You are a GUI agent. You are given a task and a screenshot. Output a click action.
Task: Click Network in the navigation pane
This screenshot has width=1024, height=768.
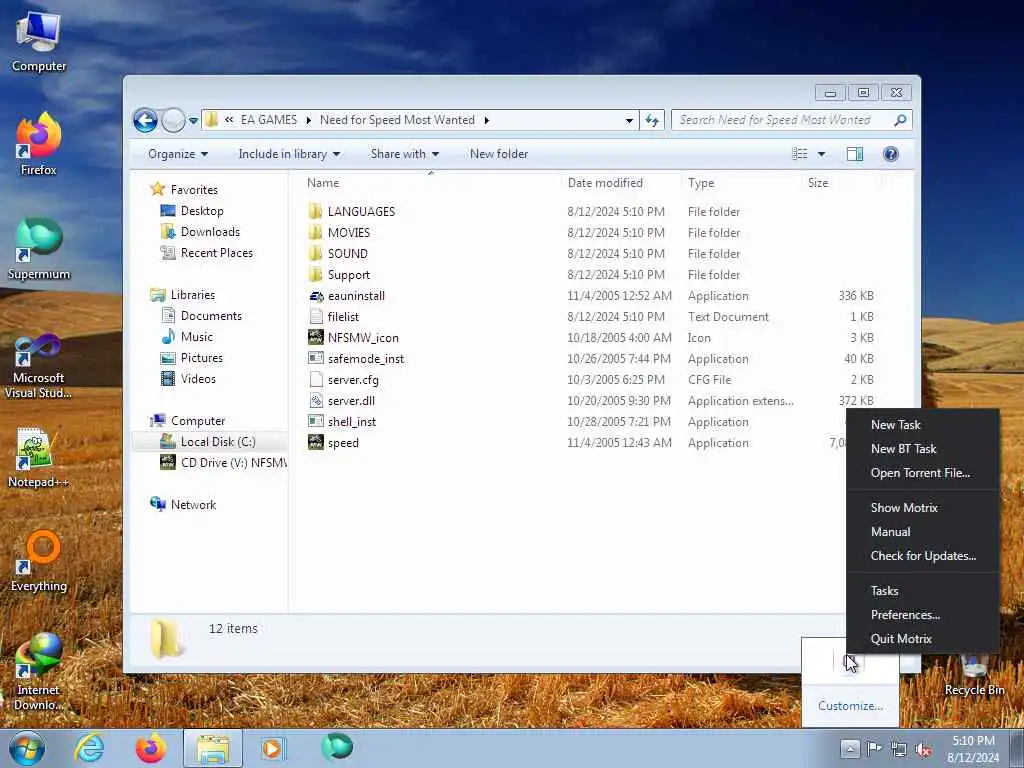(193, 505)
